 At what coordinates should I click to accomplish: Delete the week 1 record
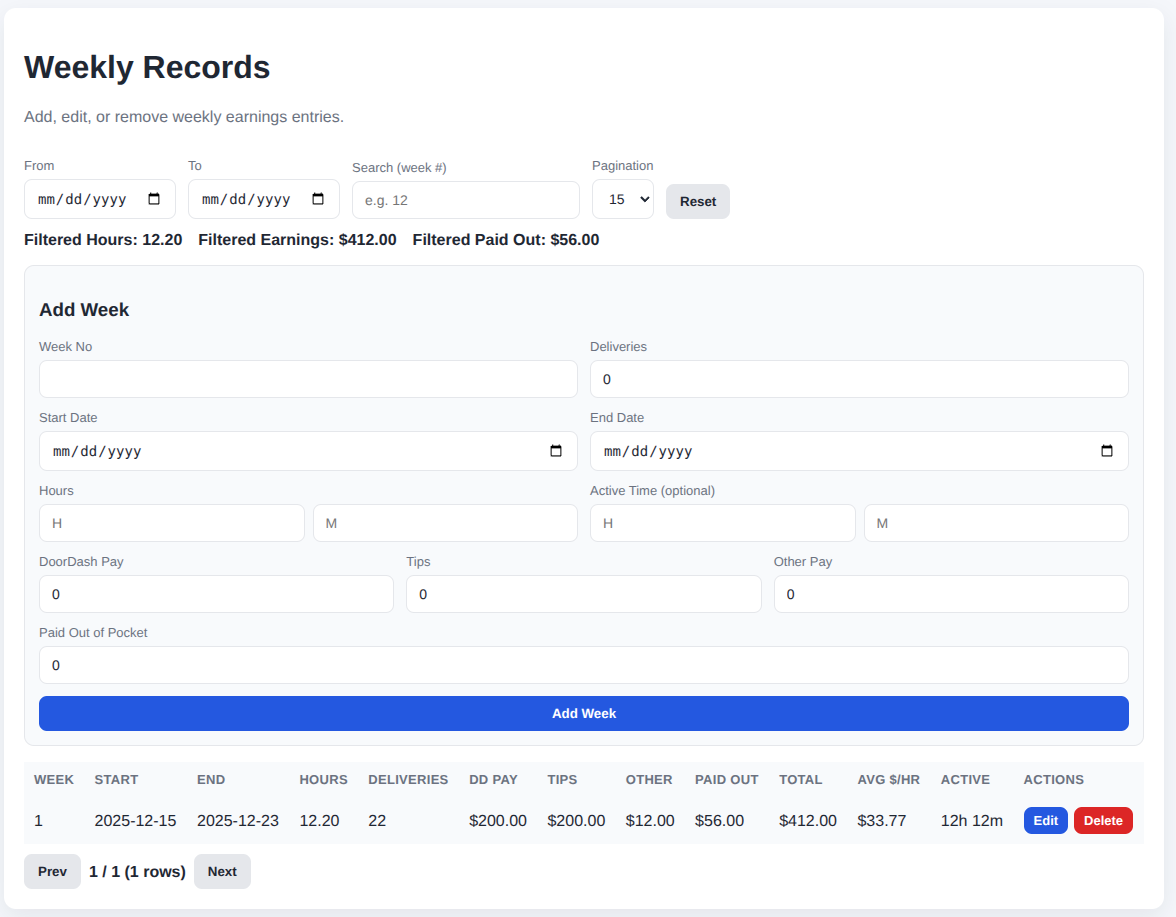pos(1103,821)
